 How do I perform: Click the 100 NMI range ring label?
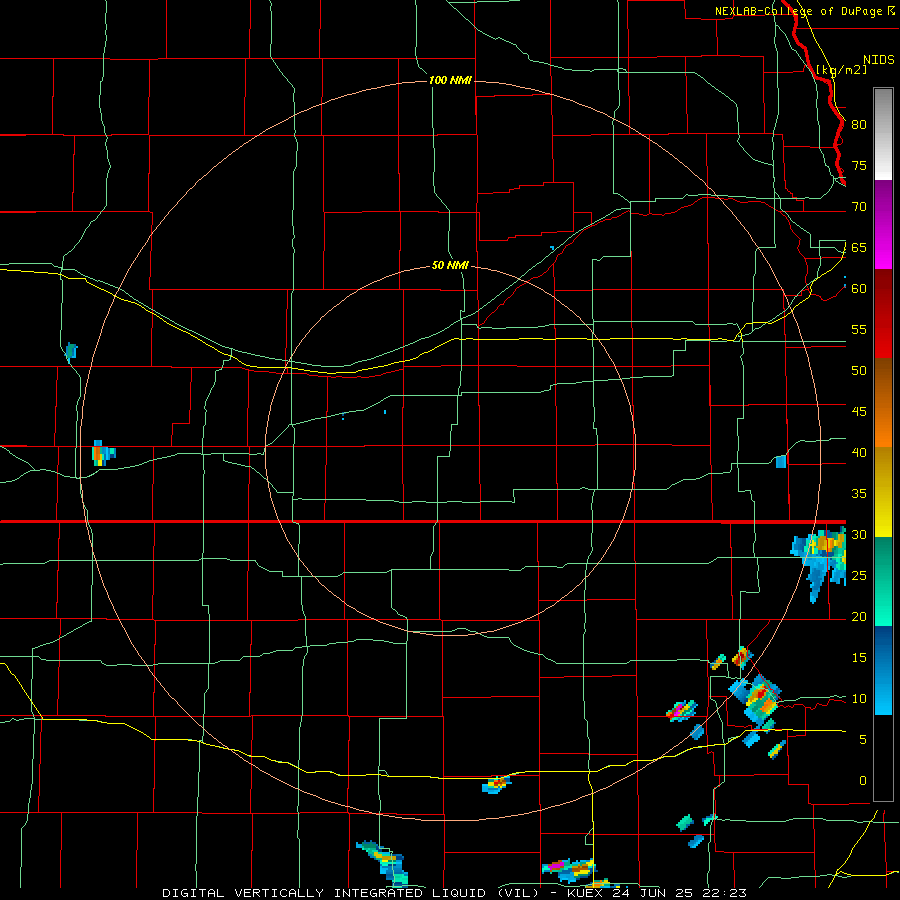pyautogui.click(x=450, y=80)
